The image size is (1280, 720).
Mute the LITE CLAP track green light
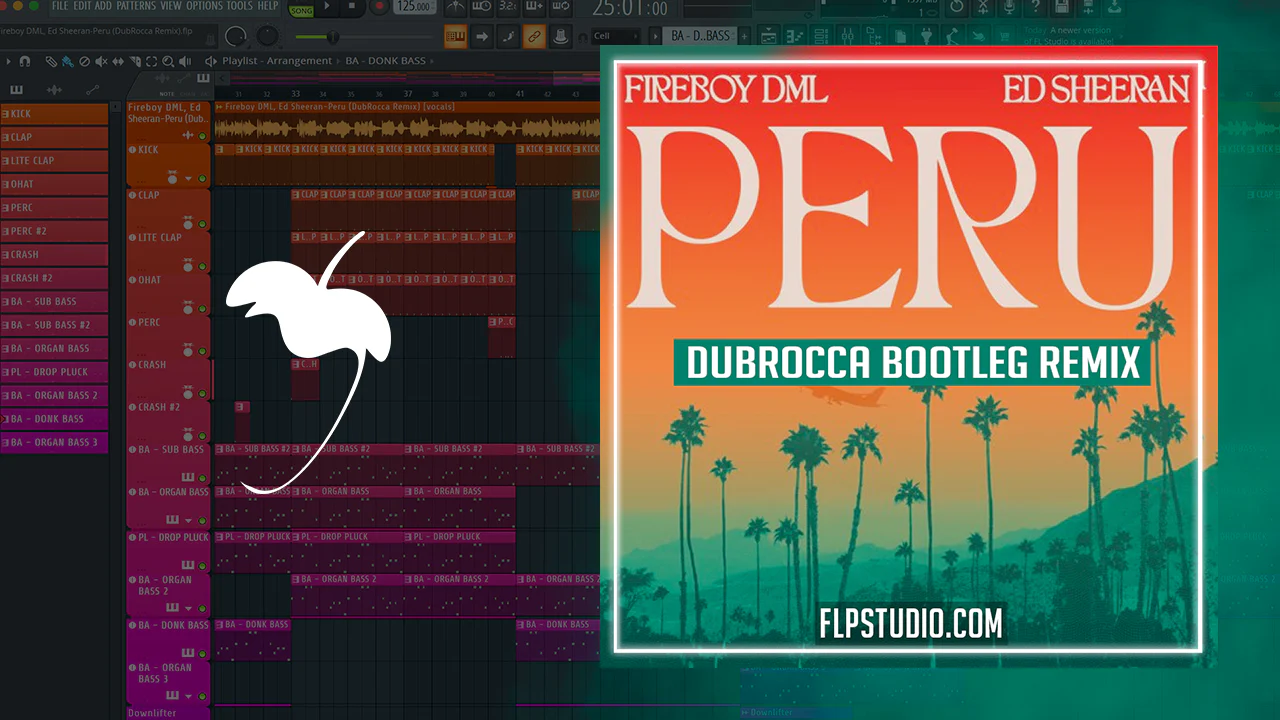pos(202,267)
